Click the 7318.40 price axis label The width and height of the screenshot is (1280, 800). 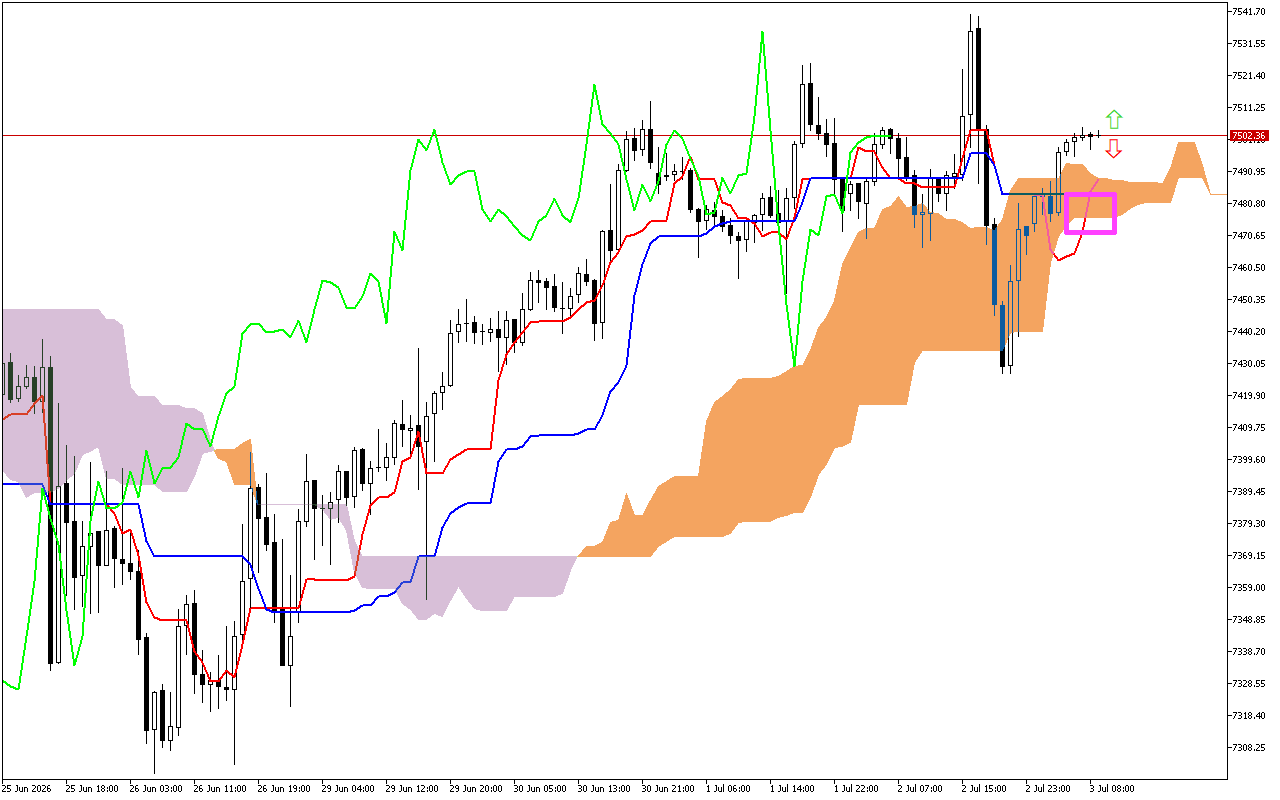point(1249,716)
